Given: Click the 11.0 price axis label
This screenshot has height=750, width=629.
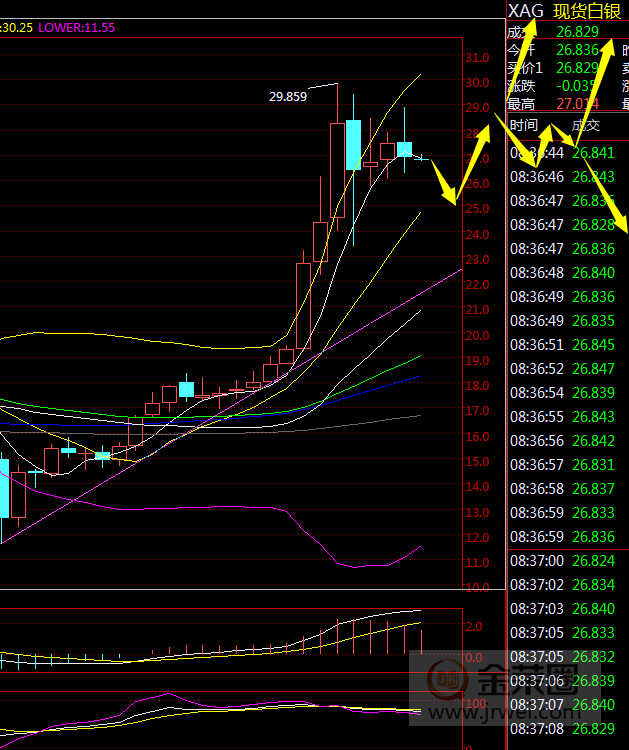Looking at the screenshot, I should tap(477, 562).
